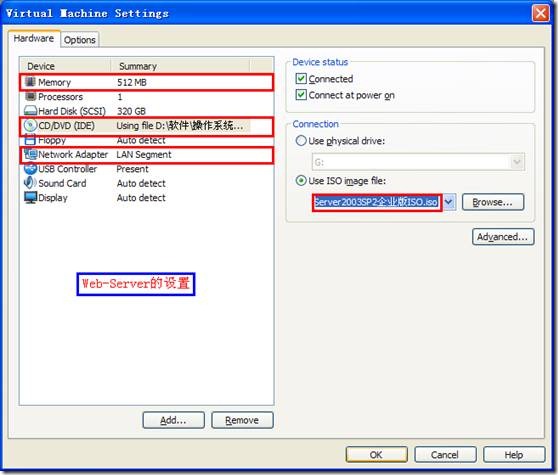Select the USB Controller icon
Screen dimensions: 558x475
point(30,169)
